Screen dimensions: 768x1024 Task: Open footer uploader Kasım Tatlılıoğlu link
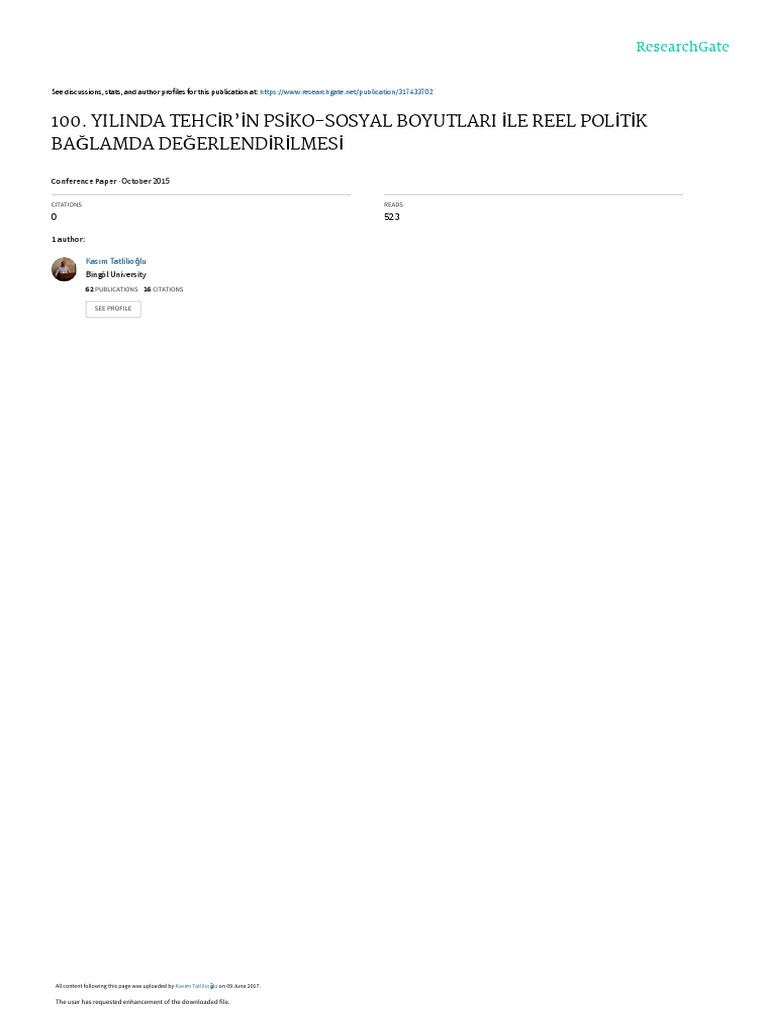click(x=197, y=986)
